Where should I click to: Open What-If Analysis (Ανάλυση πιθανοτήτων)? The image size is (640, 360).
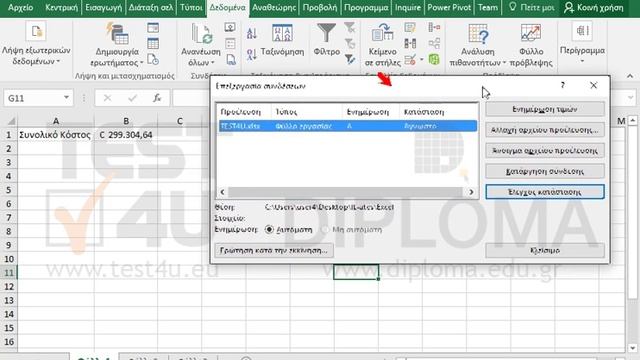[x=478, y=44]
